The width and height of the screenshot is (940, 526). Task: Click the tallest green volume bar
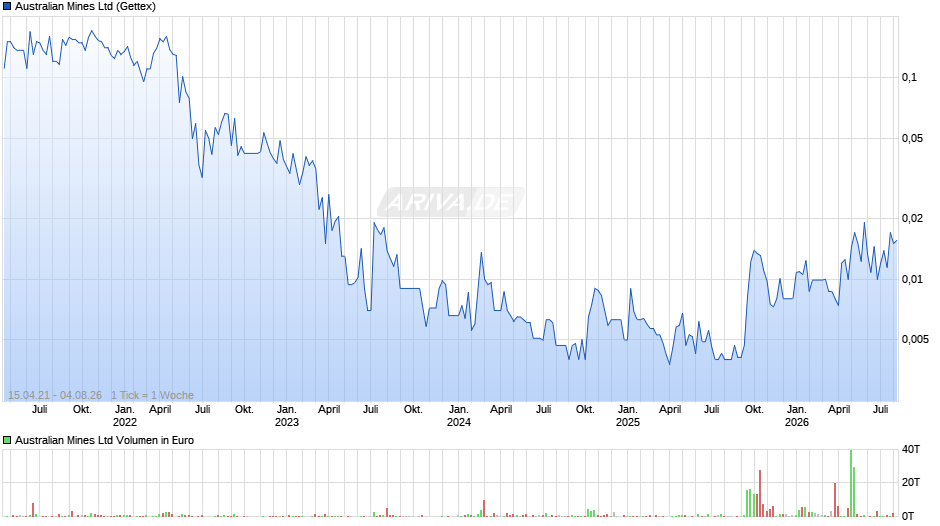pyautogui.click(x=851, y=483)
